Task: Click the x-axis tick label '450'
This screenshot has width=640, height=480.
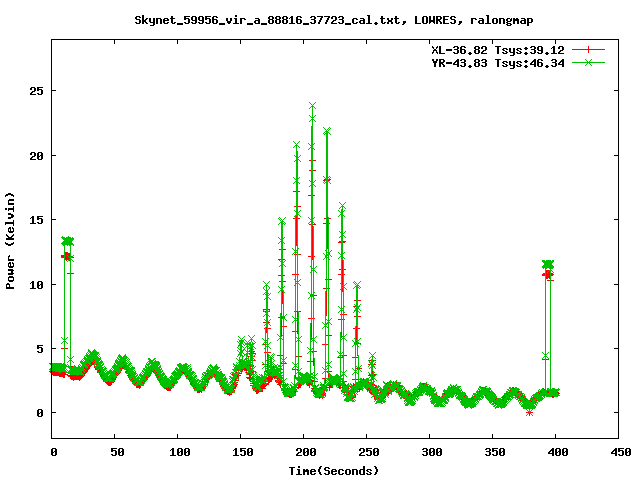Action: point(621,452)
